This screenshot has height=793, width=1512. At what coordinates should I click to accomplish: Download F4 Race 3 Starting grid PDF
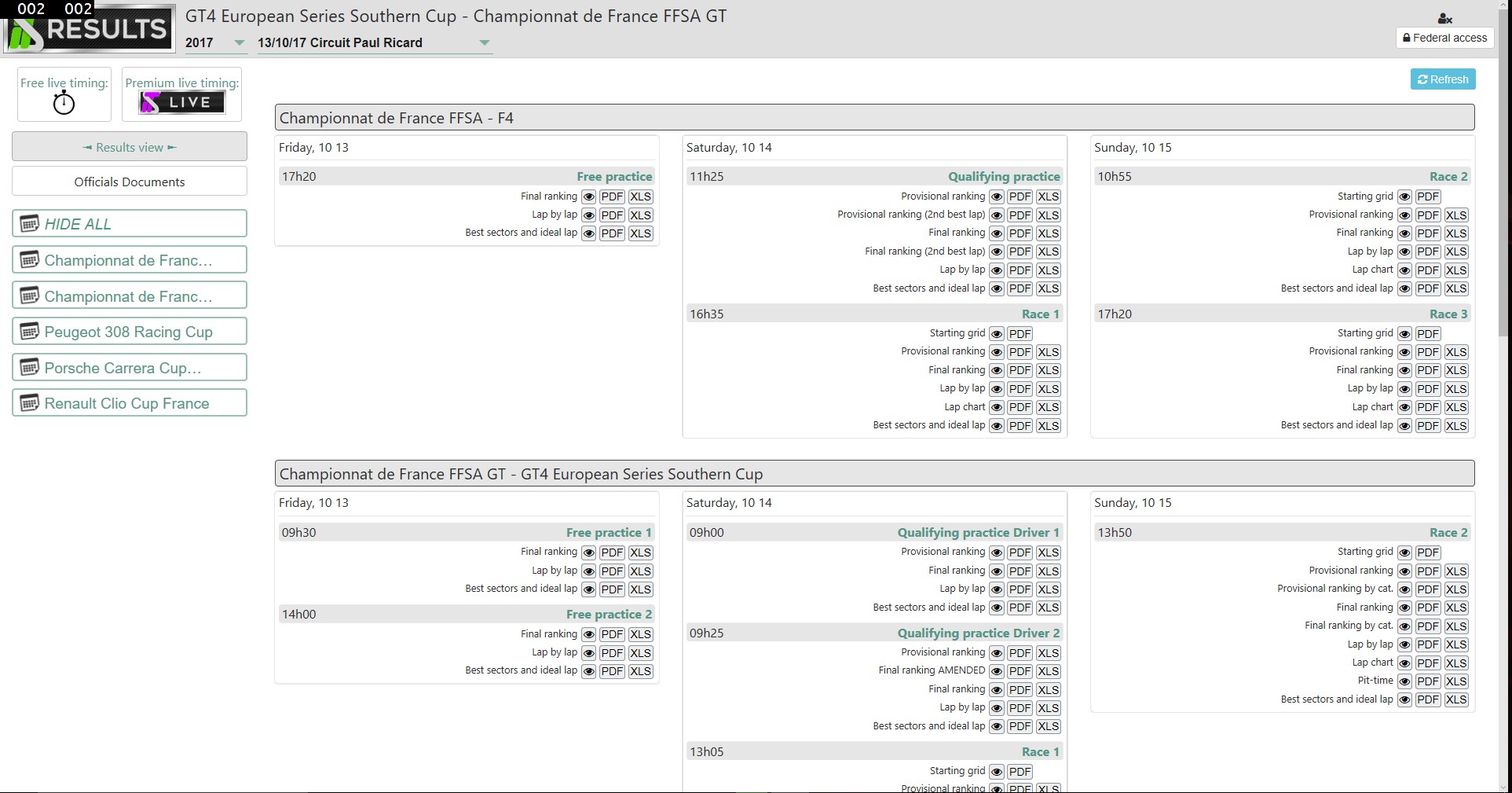[x=1428, y=334]
